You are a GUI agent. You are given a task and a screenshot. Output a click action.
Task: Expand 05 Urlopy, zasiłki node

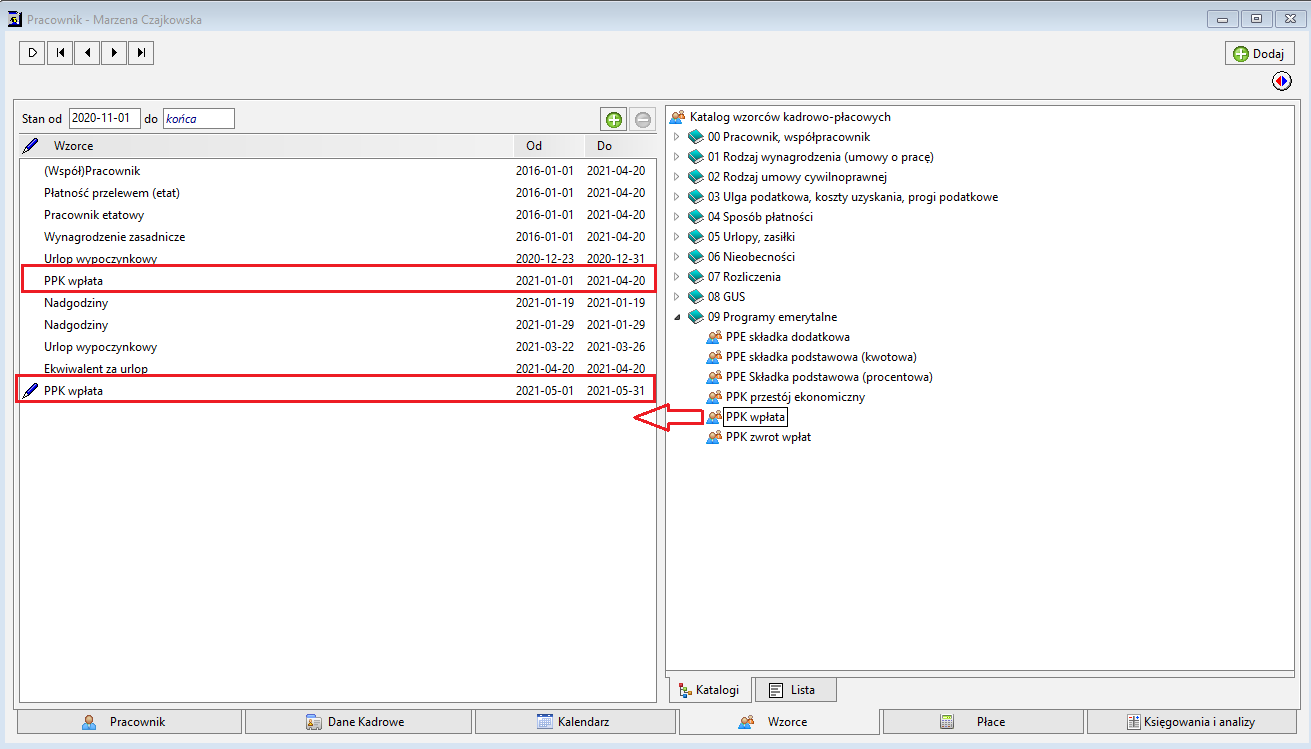coord(676,237)
